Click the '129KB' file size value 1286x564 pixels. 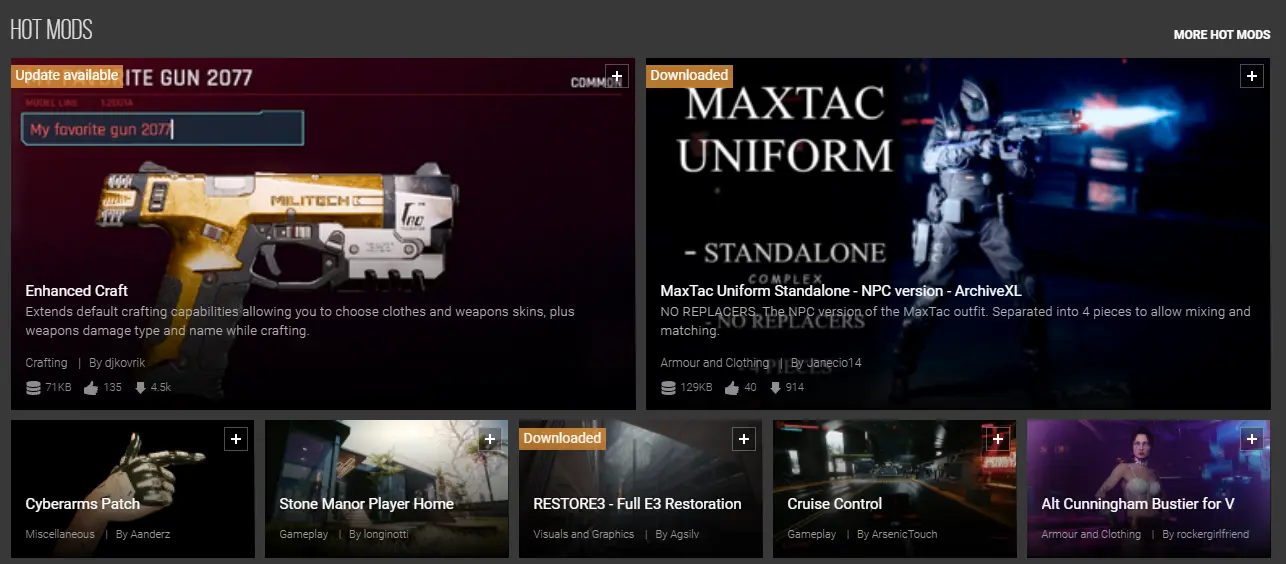696,387
